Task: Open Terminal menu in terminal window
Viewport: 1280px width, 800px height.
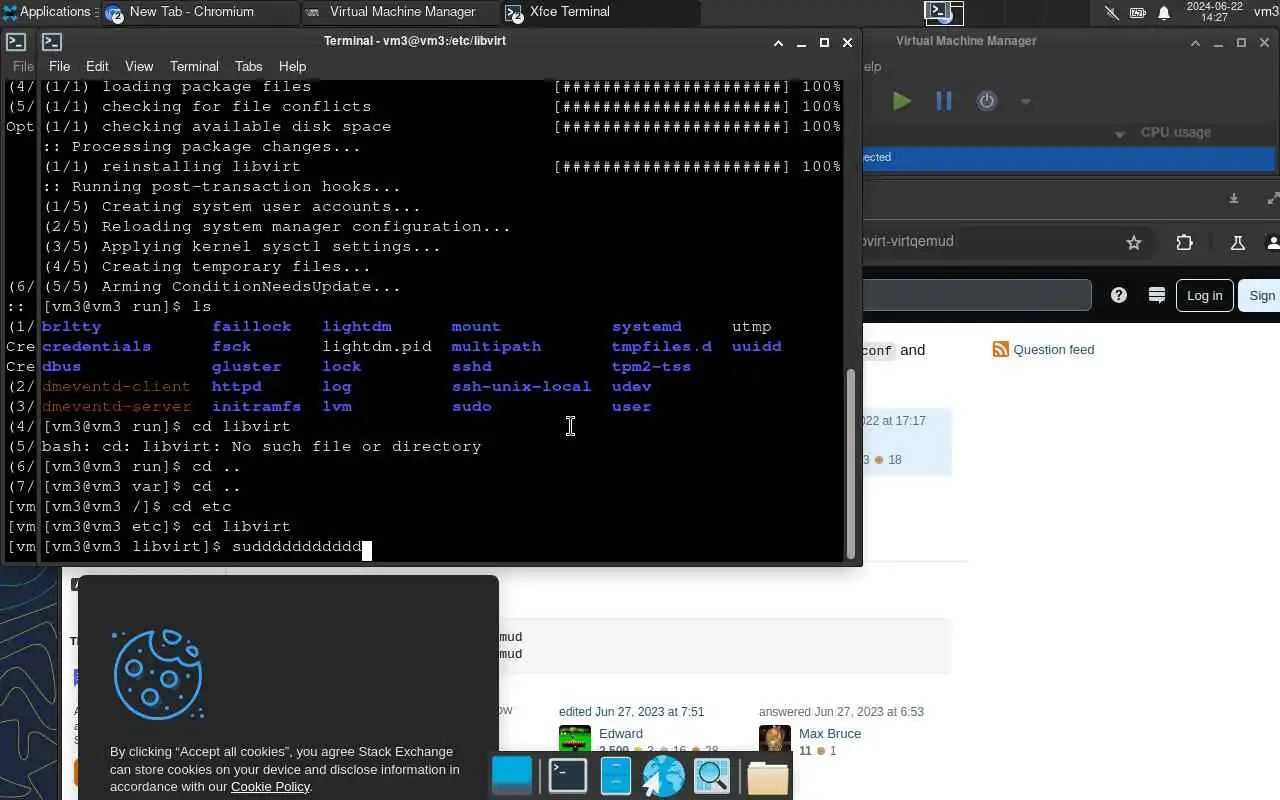Action: coord(194,66)
